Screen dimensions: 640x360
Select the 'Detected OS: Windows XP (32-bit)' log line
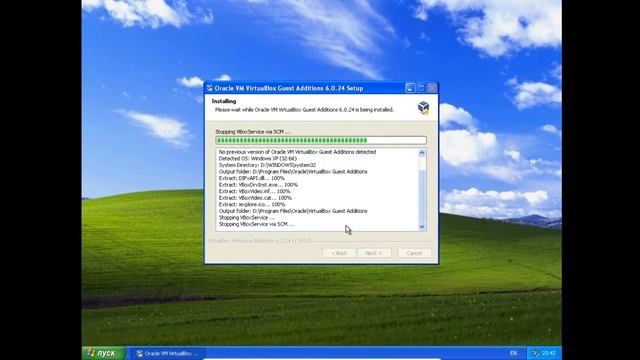[258, 158]
